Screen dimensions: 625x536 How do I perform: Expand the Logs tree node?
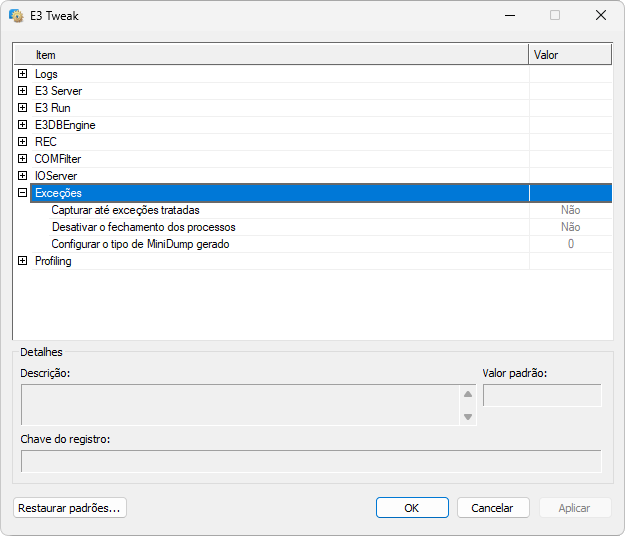click(22, 74)
